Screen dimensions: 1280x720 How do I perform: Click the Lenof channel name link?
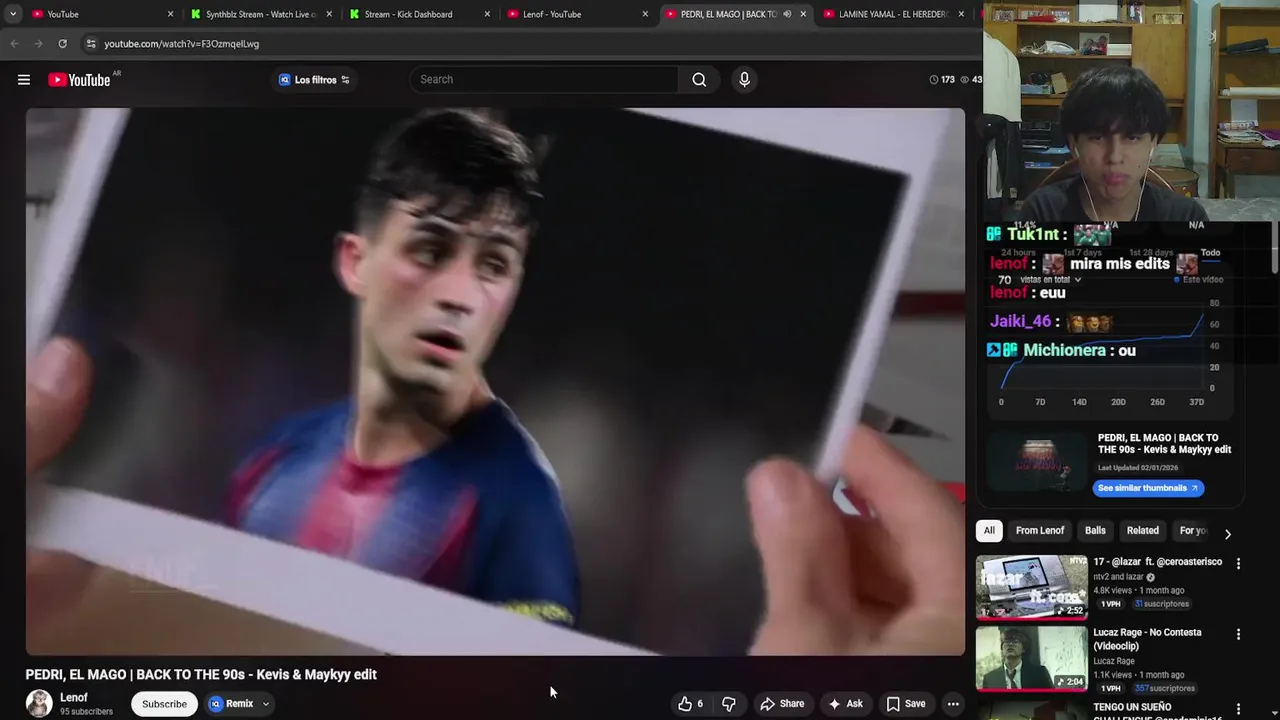pyautogui.click(x=74, y=698)
